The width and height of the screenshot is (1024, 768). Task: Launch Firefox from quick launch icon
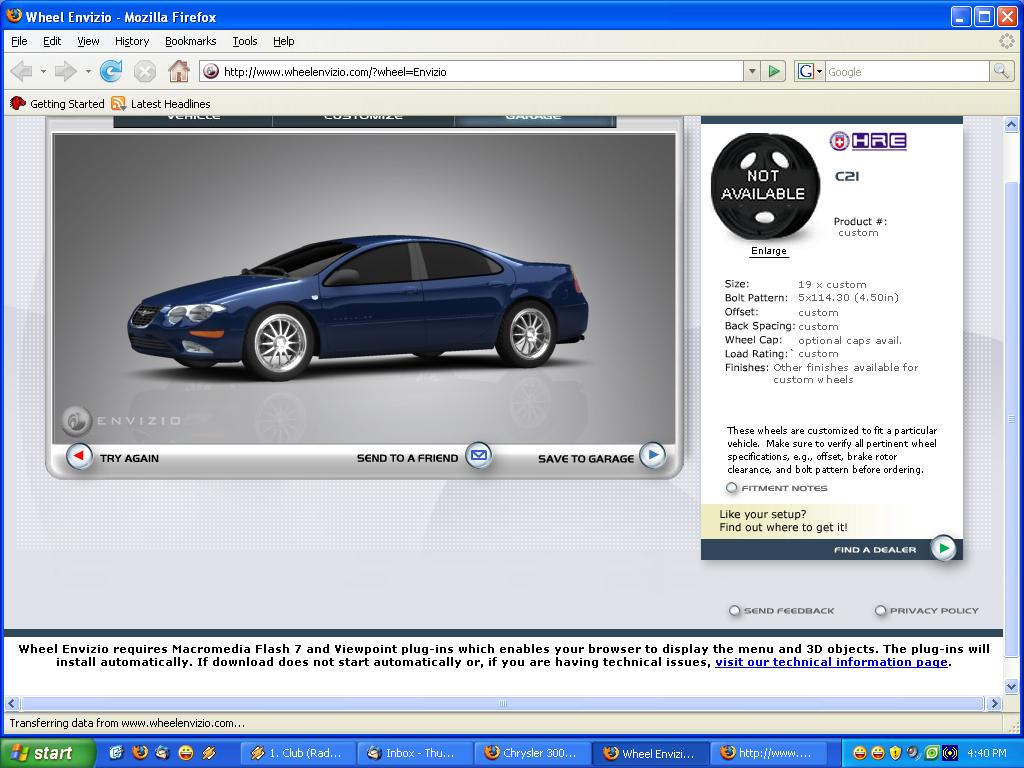point(139,753)
